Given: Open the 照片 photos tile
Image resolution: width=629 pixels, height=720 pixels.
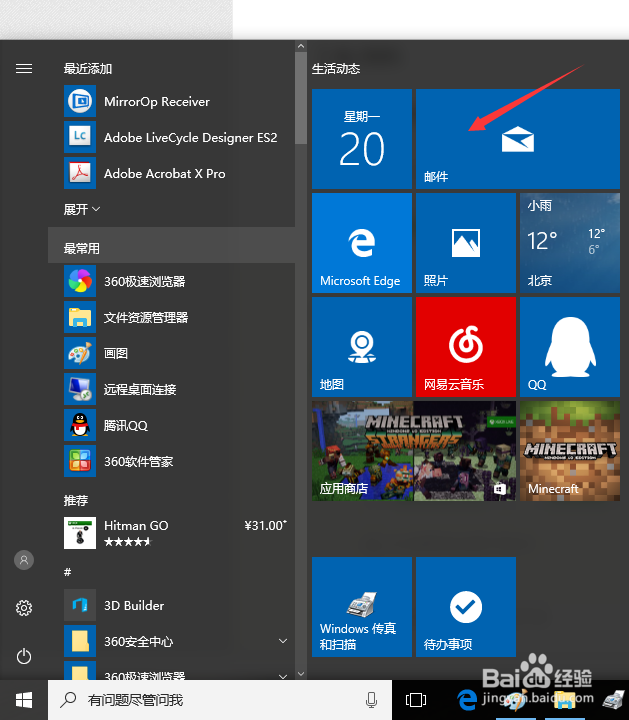Looking at the screenshot, I should point(466,243).
